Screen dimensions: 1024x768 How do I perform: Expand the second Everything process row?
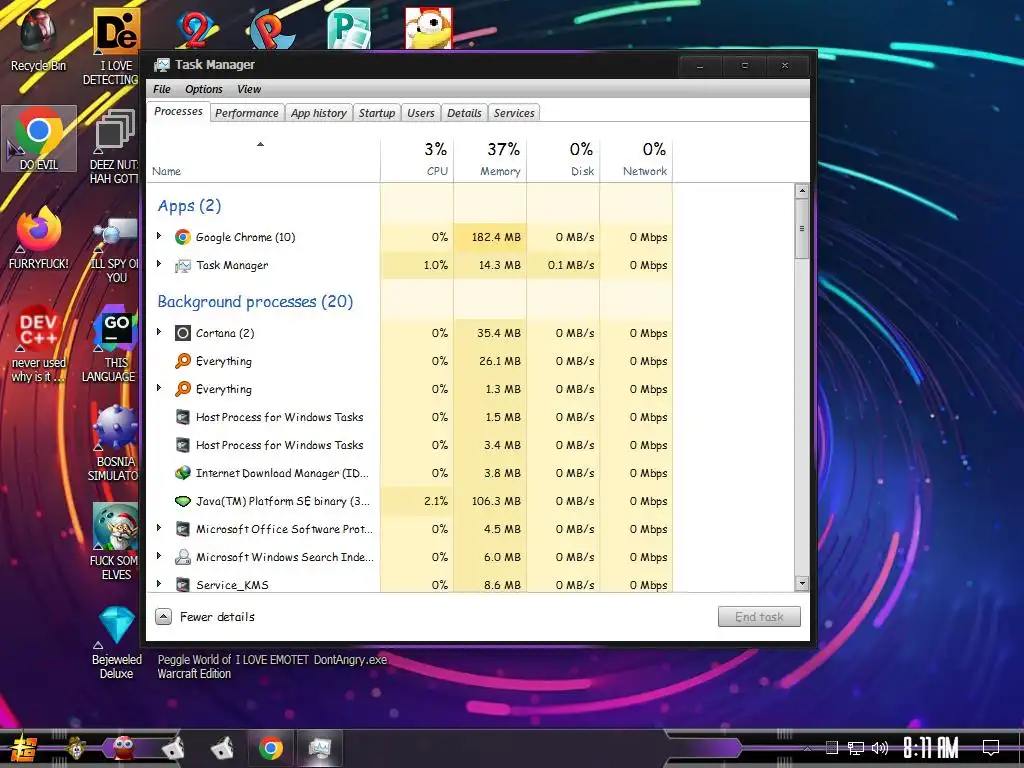tap(159, 388)
